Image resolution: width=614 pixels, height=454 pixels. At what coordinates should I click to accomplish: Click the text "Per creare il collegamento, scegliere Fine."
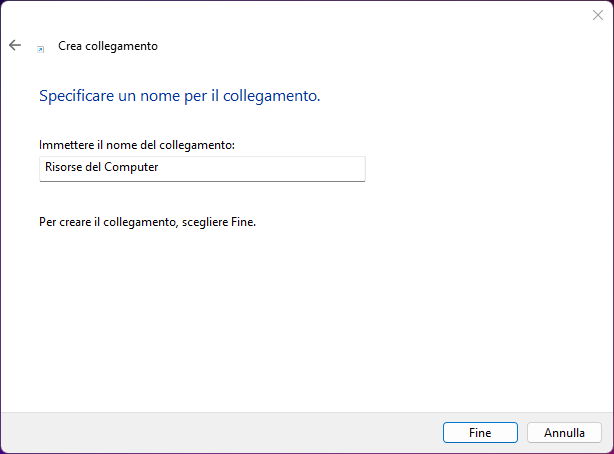pos(147,222)
